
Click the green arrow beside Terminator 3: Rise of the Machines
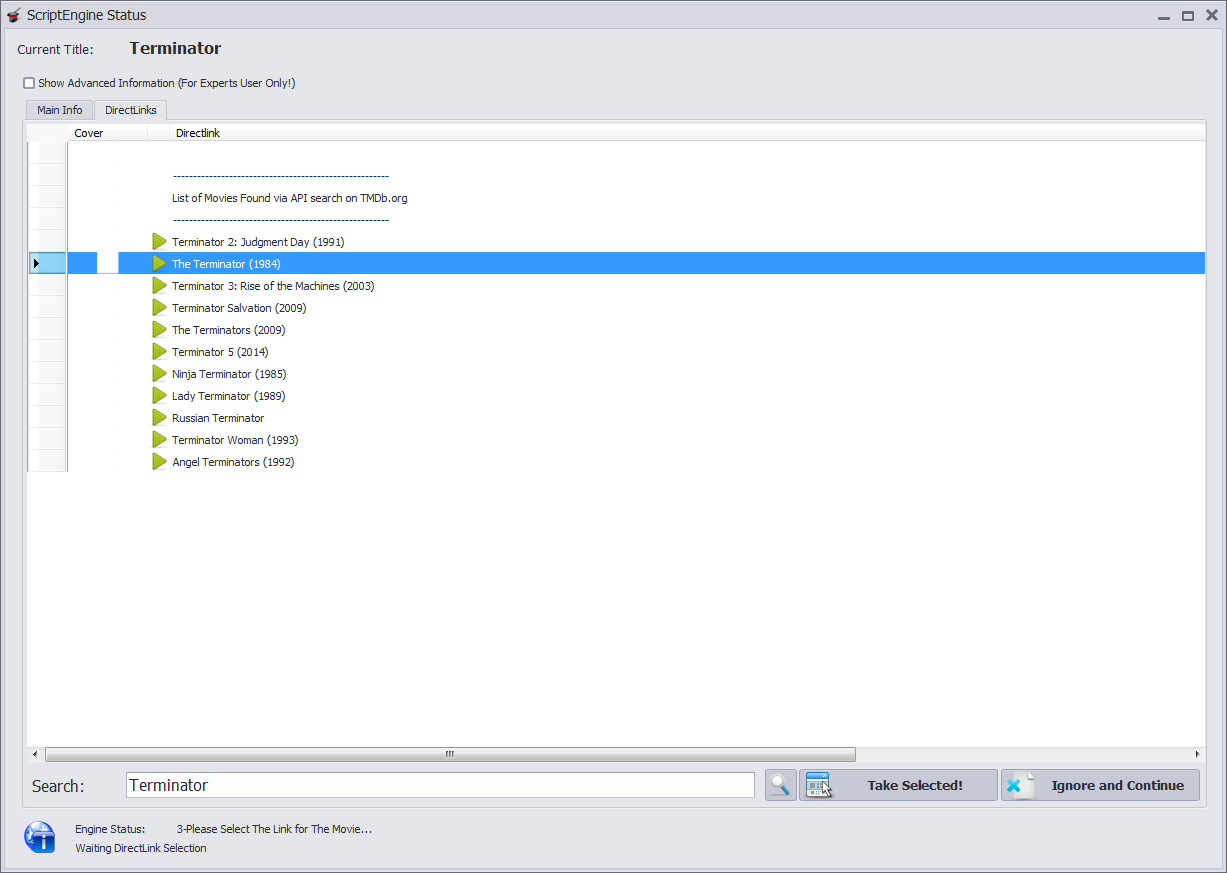click(x=159, y=286)
